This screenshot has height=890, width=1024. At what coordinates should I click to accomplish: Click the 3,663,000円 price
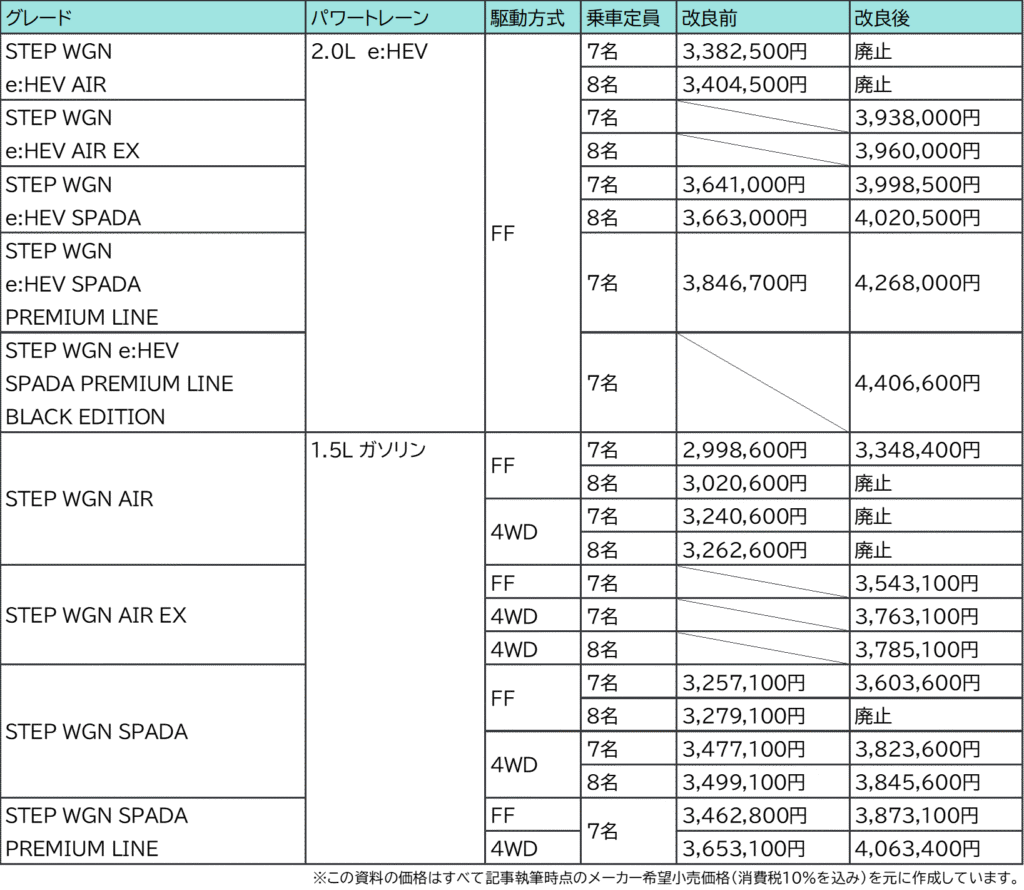point(744,218)
